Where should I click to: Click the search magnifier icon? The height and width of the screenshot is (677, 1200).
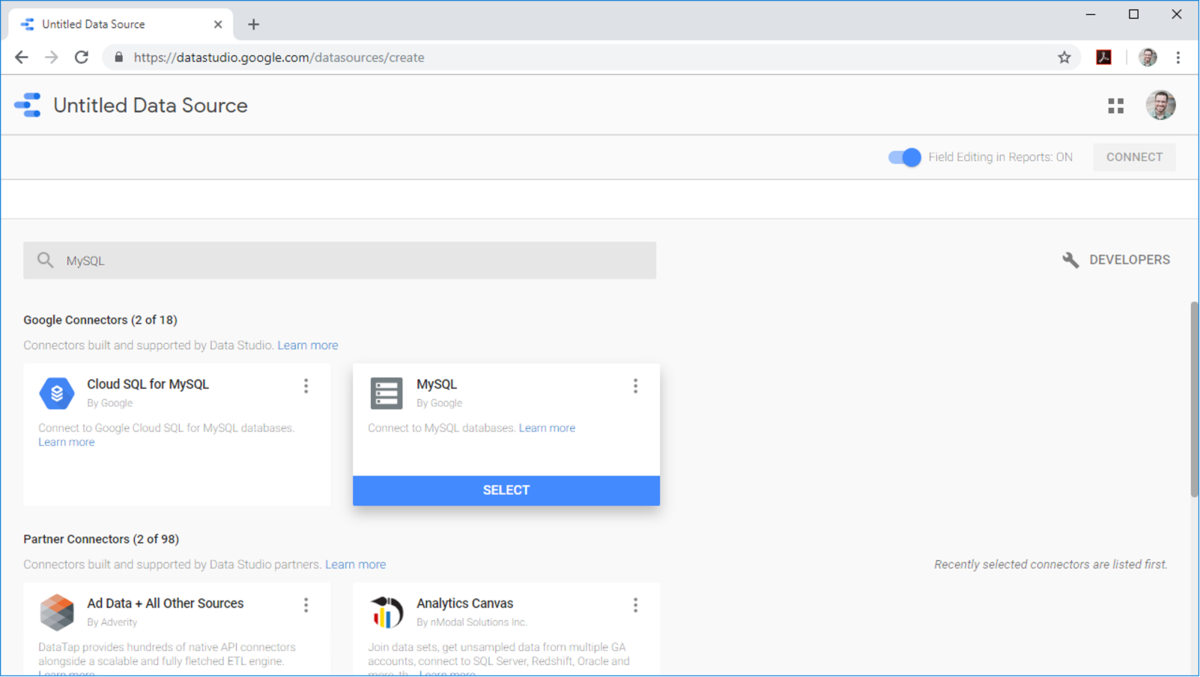pos(45,260)
